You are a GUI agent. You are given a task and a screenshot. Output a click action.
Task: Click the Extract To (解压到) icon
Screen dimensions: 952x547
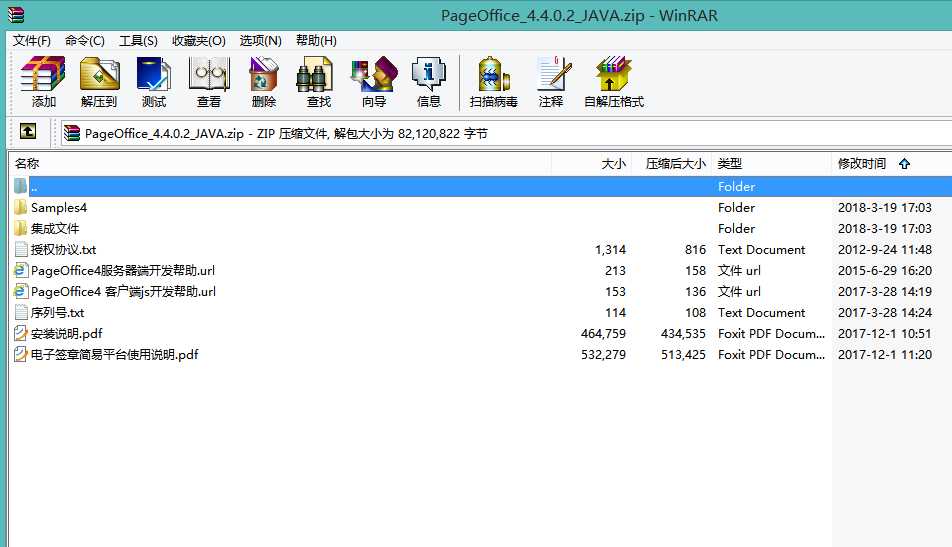[x=99, y=74]
